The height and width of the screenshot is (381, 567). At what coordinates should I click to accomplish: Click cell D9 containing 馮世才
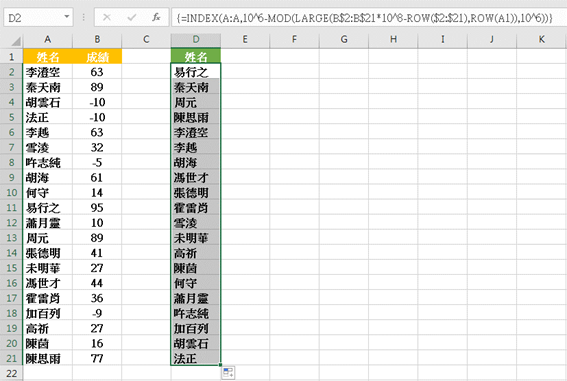tap(196, 177)
